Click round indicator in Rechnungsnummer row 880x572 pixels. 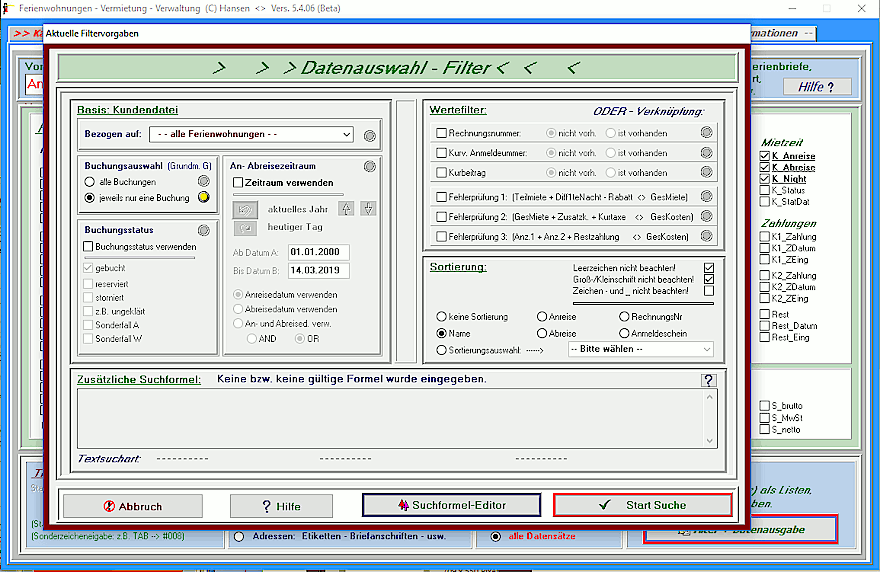706,132
